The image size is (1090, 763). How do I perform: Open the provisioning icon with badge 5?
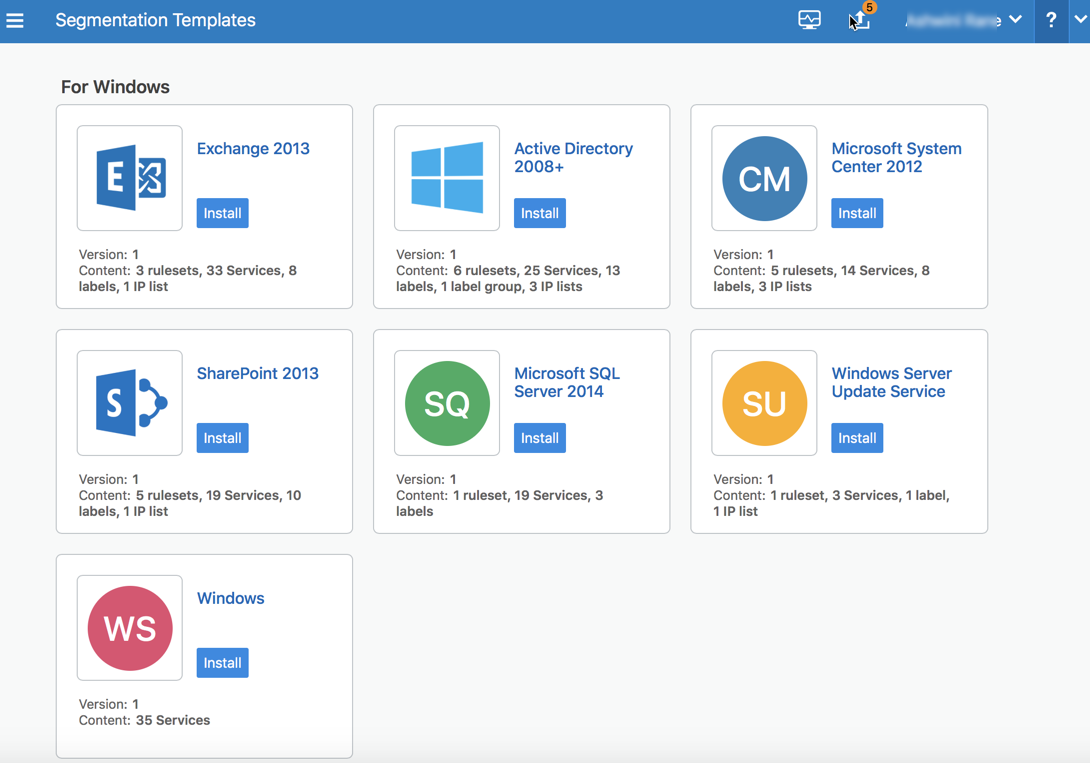point(861,19)
